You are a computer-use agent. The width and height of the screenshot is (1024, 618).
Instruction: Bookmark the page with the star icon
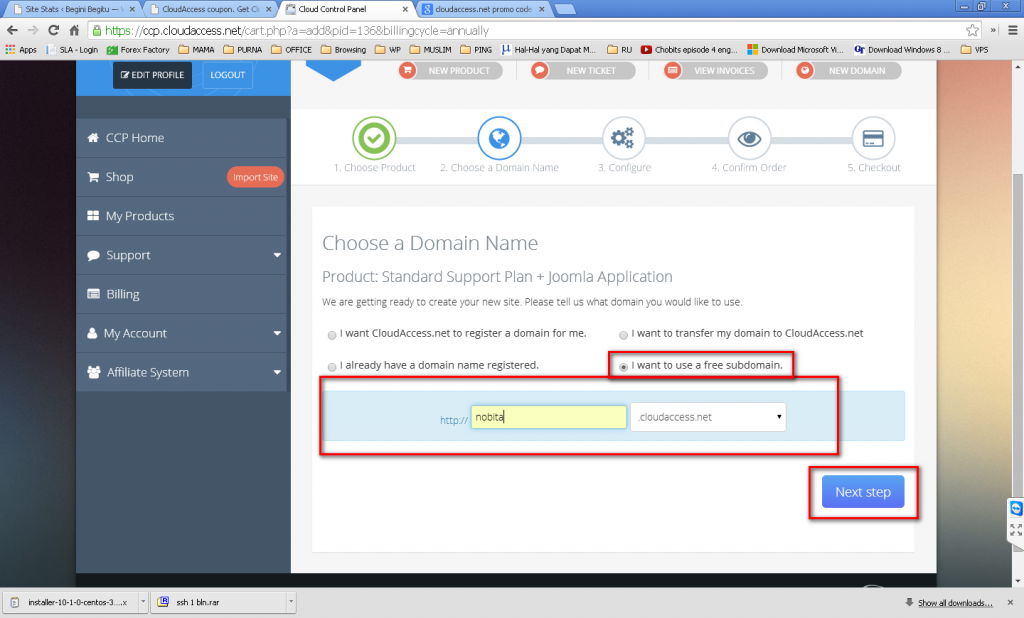pyautogui.click(x=972, y=30)
